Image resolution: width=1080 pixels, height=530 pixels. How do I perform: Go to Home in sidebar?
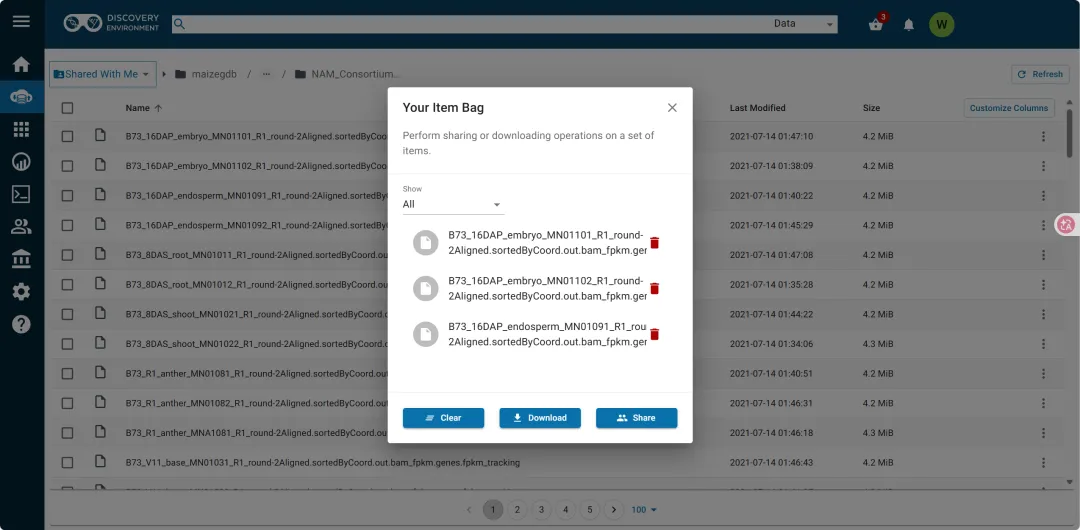click(x=21, y=65)
